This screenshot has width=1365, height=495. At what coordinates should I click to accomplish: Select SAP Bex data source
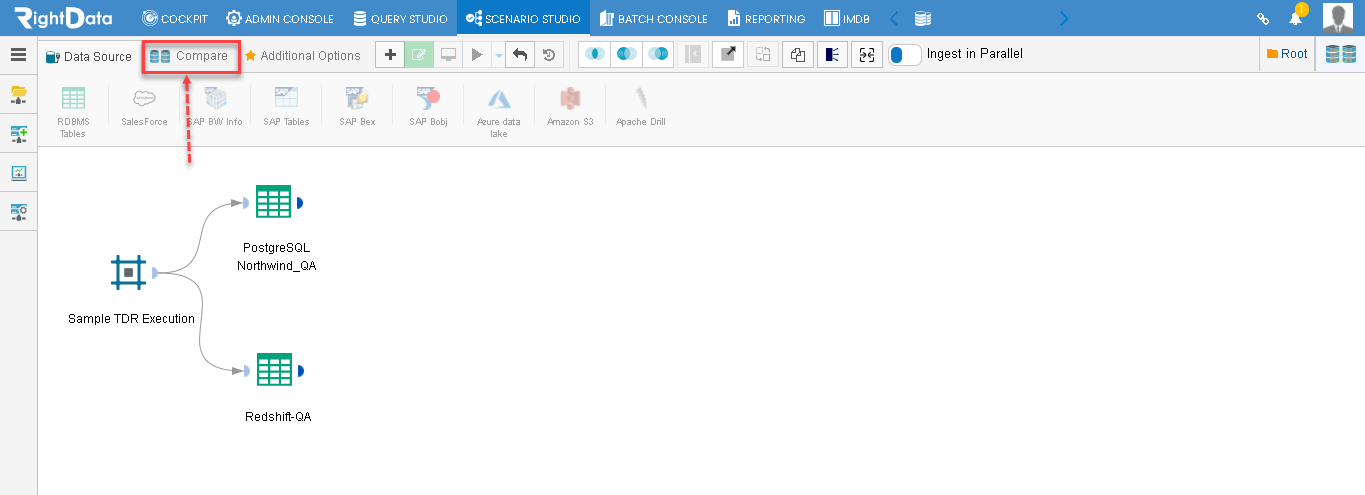(357, 107)
